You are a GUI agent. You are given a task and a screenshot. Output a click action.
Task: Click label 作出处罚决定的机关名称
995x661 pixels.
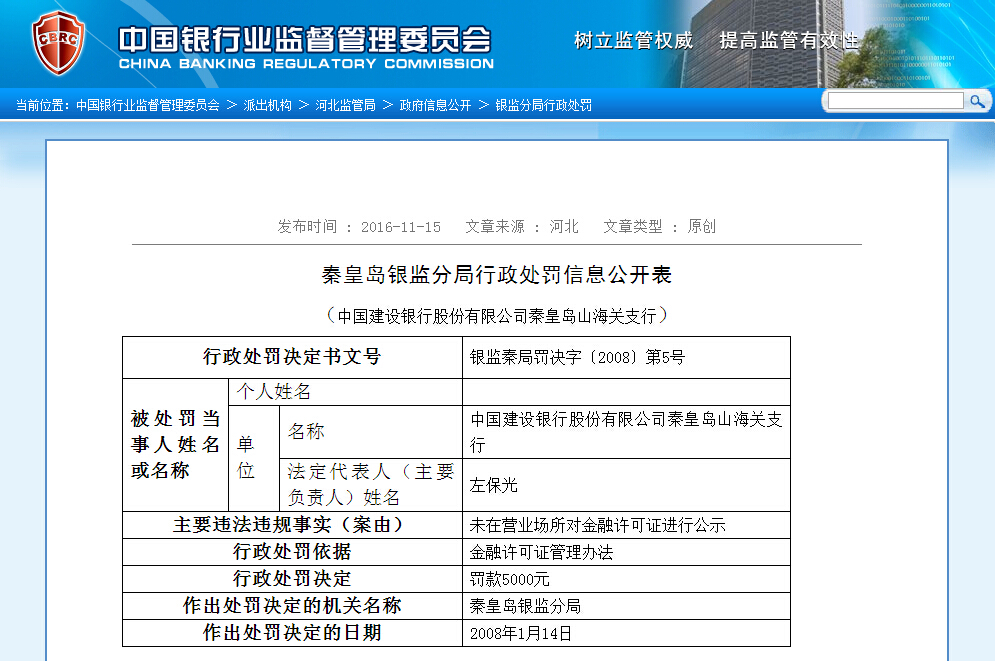(292, 606)
